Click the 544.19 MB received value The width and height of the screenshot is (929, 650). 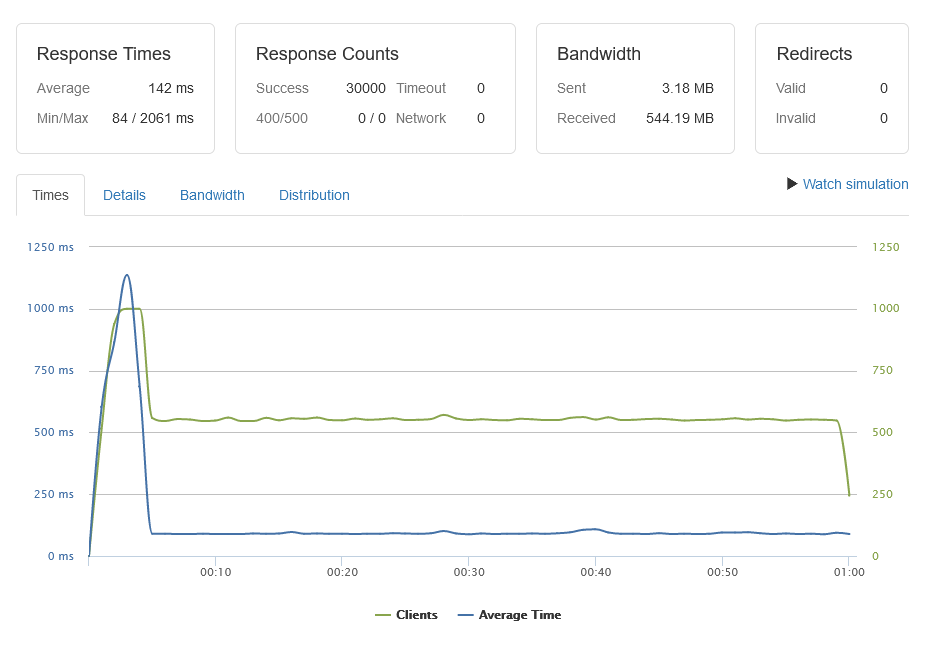[680, 118]
